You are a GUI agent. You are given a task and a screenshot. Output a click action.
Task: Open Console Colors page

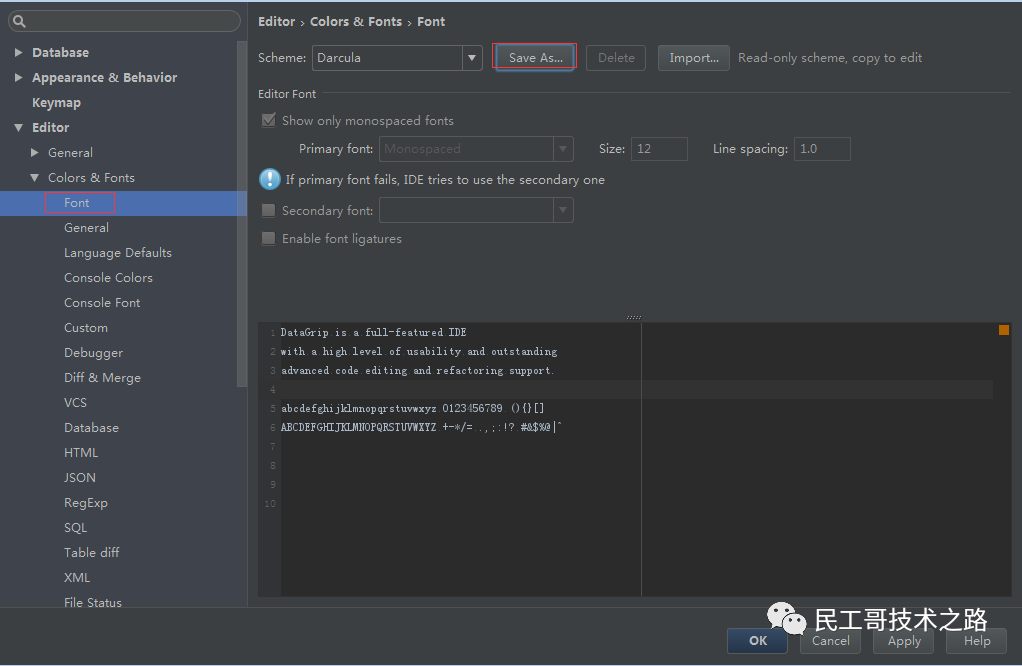click(x=108, y=278)
